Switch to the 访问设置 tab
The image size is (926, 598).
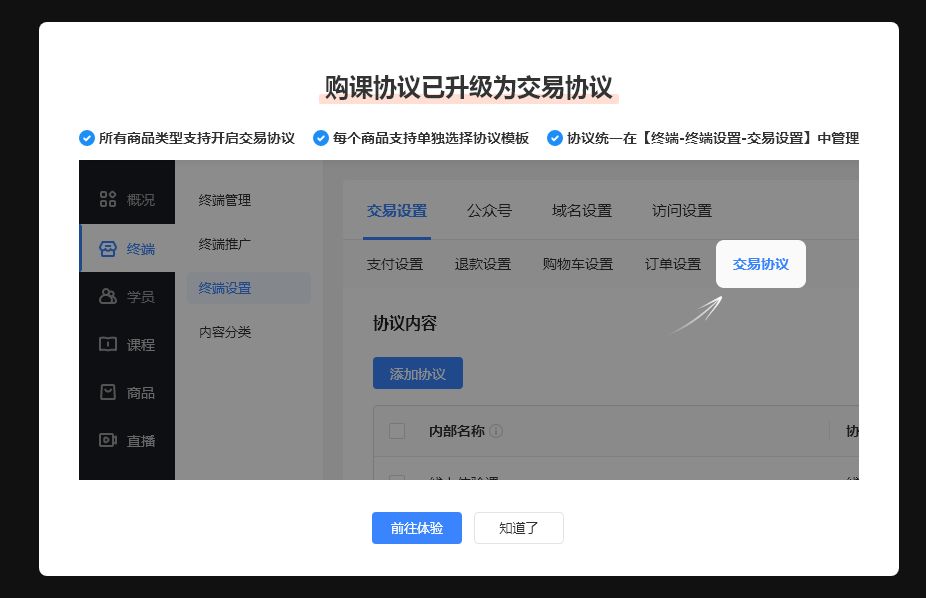tap(682, 211)
